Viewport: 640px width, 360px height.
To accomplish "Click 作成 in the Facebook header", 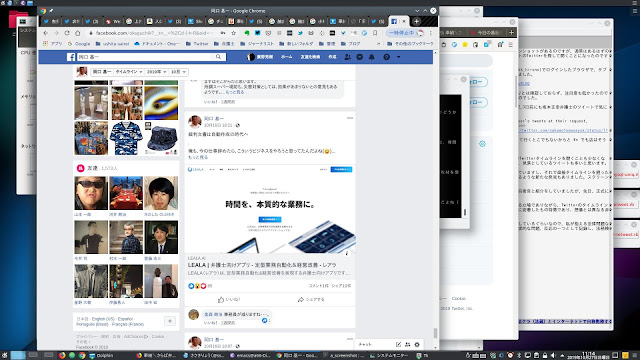I will [332, 57].
